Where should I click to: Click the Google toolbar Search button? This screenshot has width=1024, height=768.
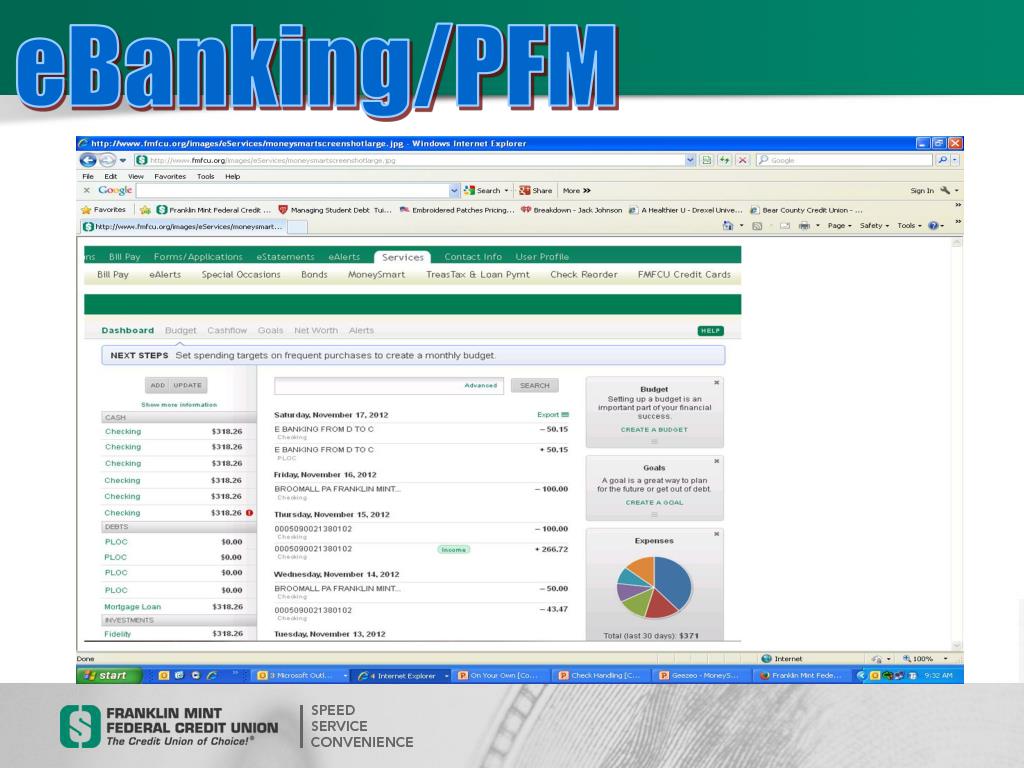[485, 191]
